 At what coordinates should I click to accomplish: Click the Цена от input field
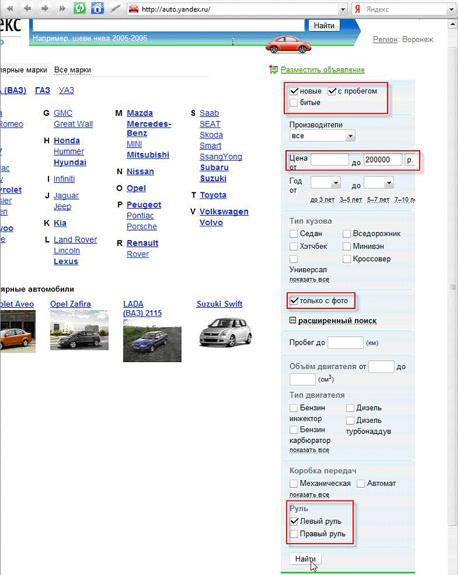[330, 160]
